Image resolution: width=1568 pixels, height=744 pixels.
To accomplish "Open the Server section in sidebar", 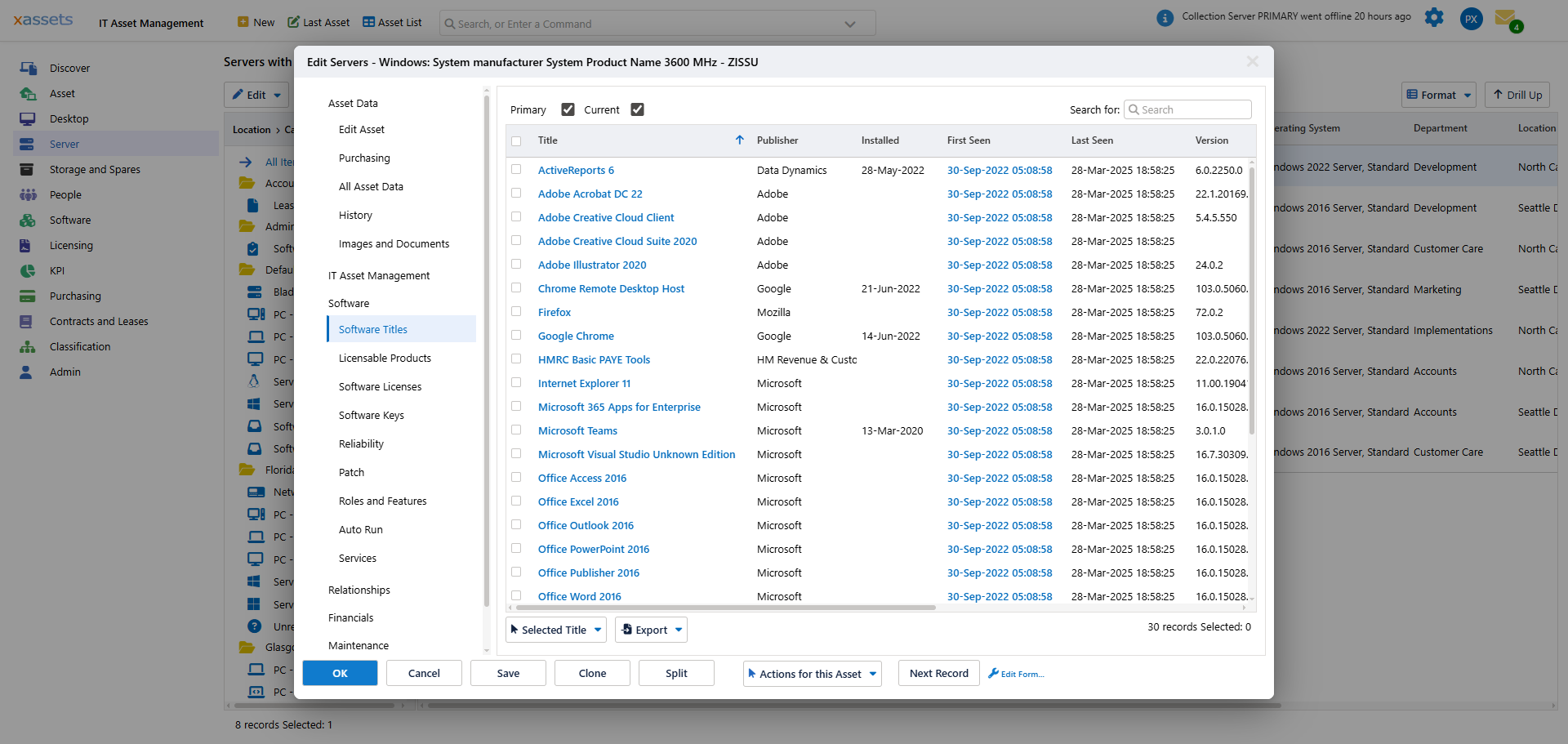I will 64,144.
